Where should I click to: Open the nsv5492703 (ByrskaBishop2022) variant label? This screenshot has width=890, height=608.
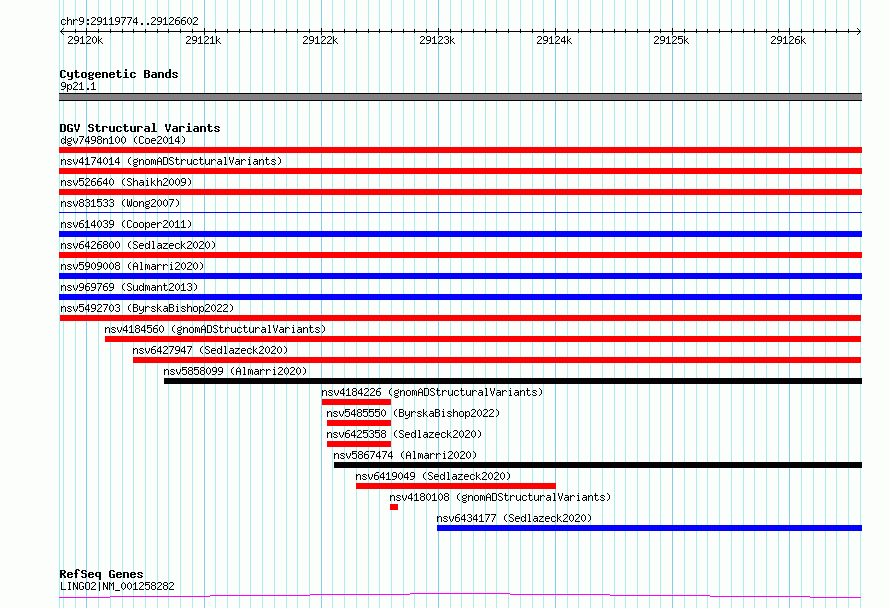147,308
